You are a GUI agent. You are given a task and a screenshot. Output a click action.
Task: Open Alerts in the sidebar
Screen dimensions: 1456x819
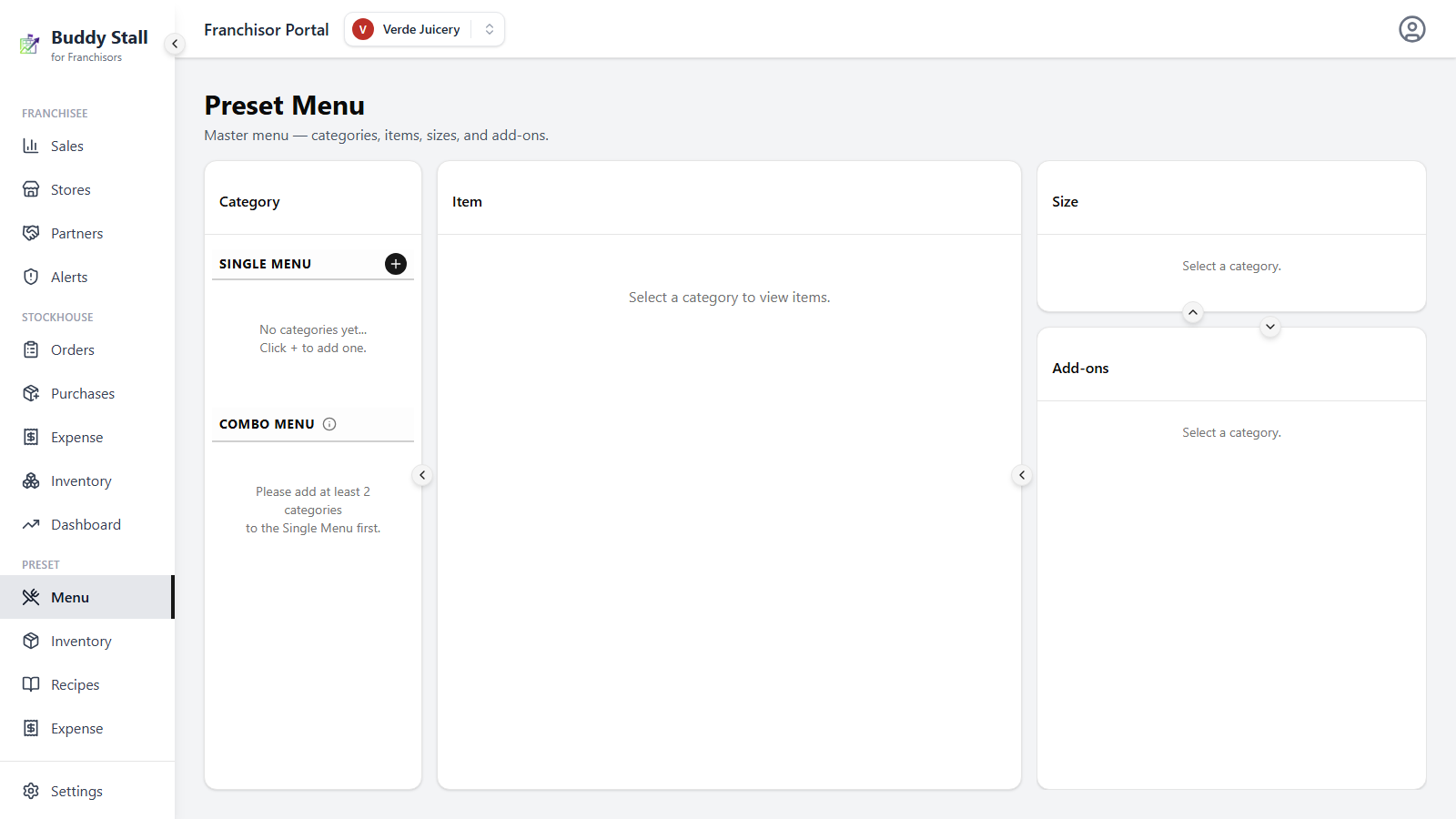point(87,277)
